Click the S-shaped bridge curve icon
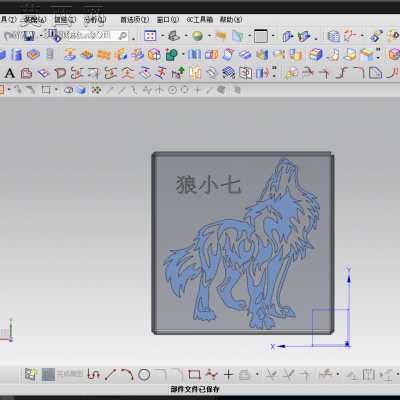Screen dimensions: 400x400 pyautogui.click(x=342, y=73)
